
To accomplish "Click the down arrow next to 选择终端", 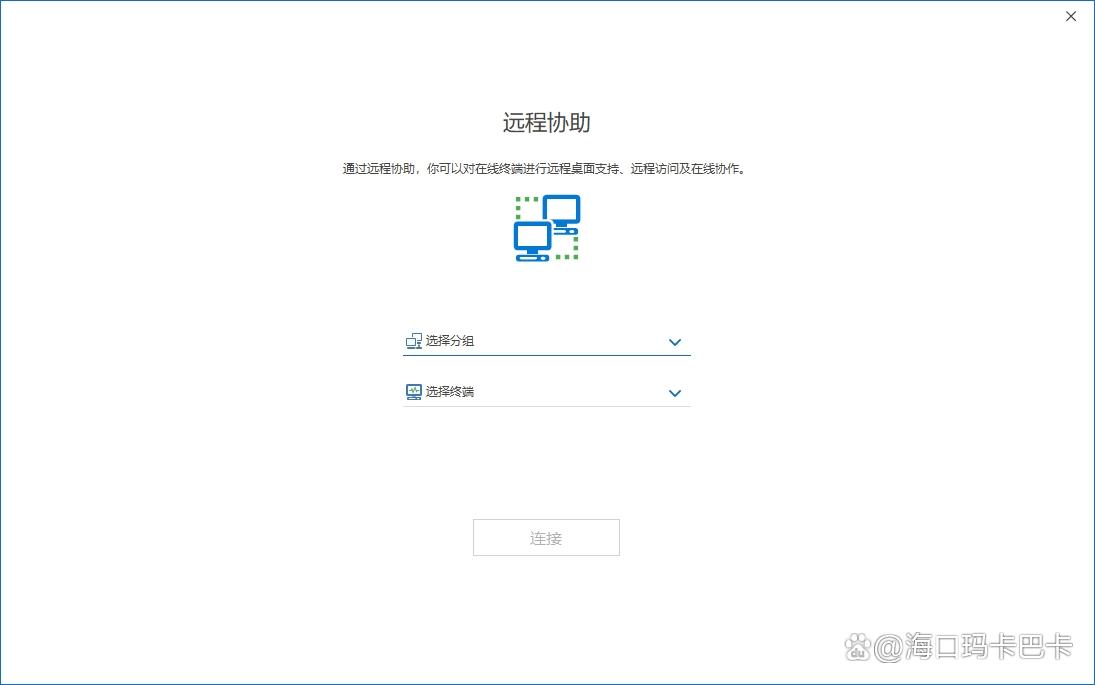I will tap(674, 392).
